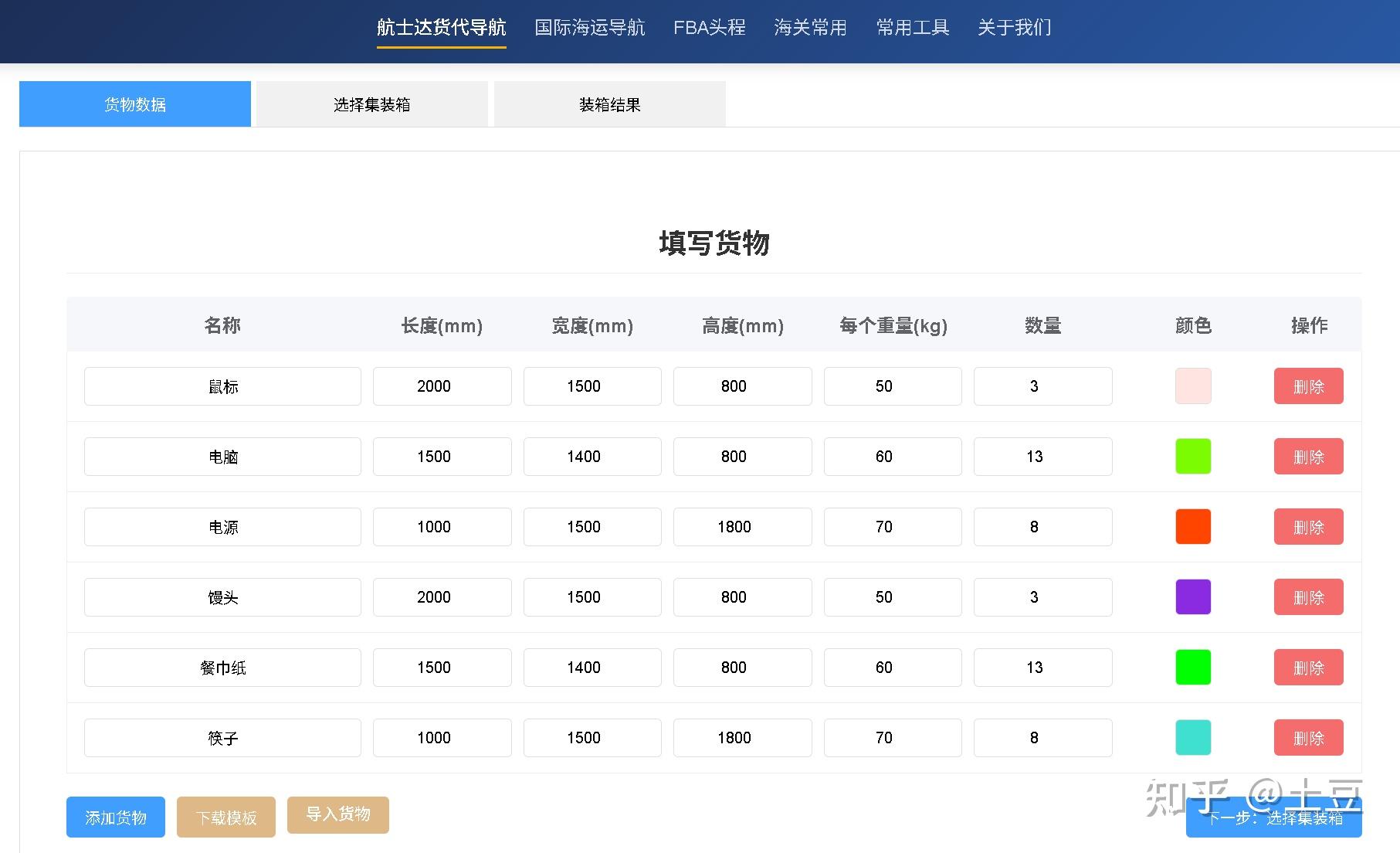Switch to the 装箱结果 tab
The image size is (1400, 853).
tap(609, 104)
